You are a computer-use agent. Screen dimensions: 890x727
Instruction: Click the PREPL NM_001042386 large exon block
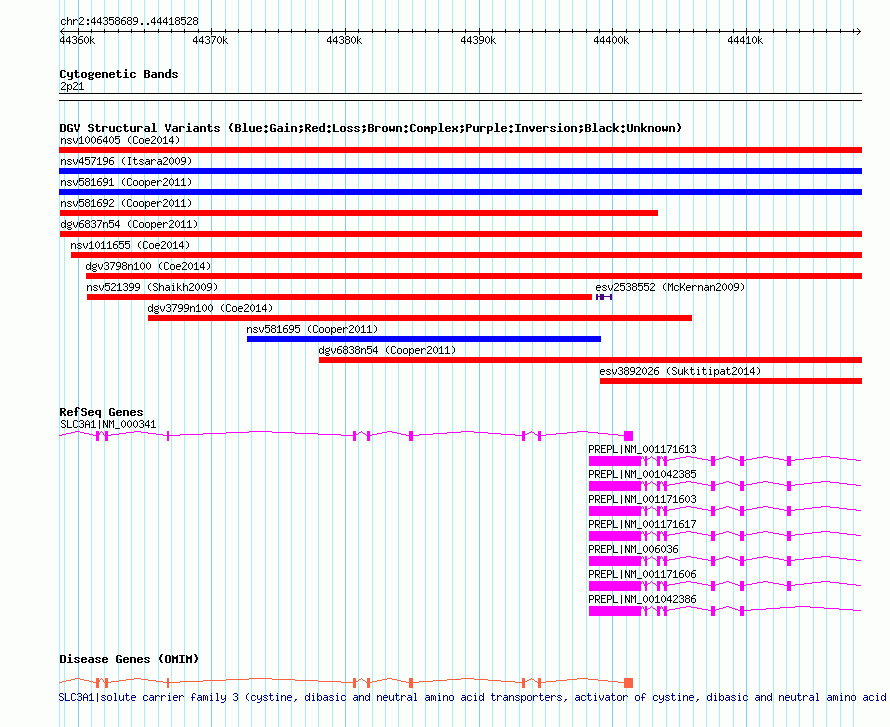pos(615,611)
